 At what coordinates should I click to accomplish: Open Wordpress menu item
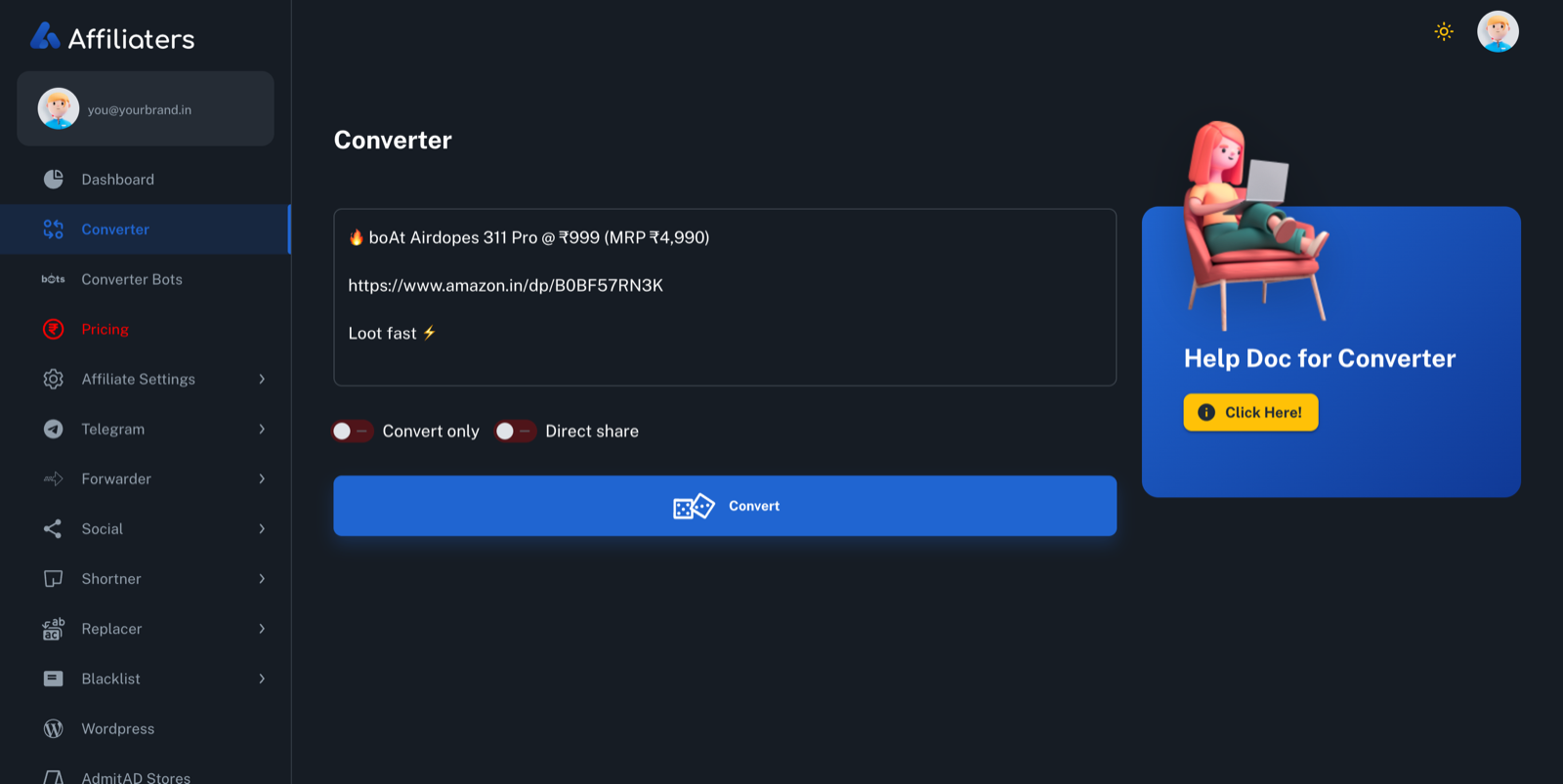pos(146,728)
